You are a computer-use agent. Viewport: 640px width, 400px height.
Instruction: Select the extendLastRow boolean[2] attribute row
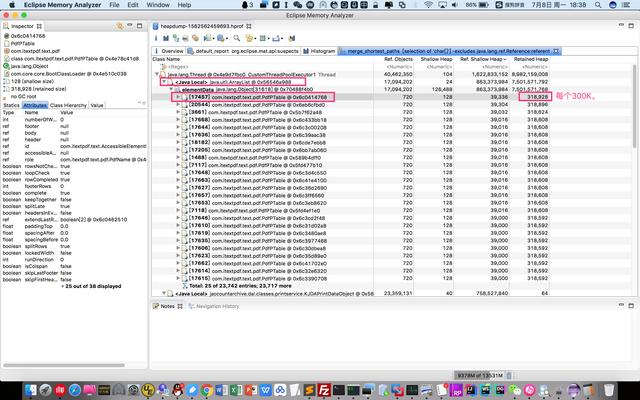tap(74, 220)
